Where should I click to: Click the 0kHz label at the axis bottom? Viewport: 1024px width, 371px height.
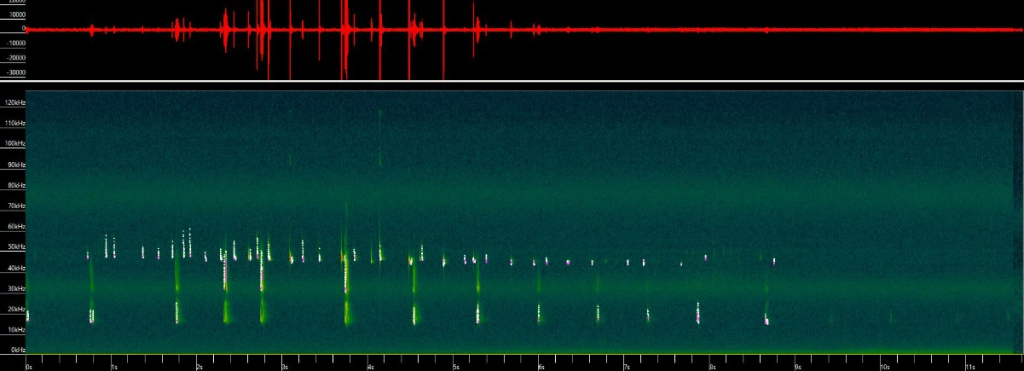coord(17,351)
